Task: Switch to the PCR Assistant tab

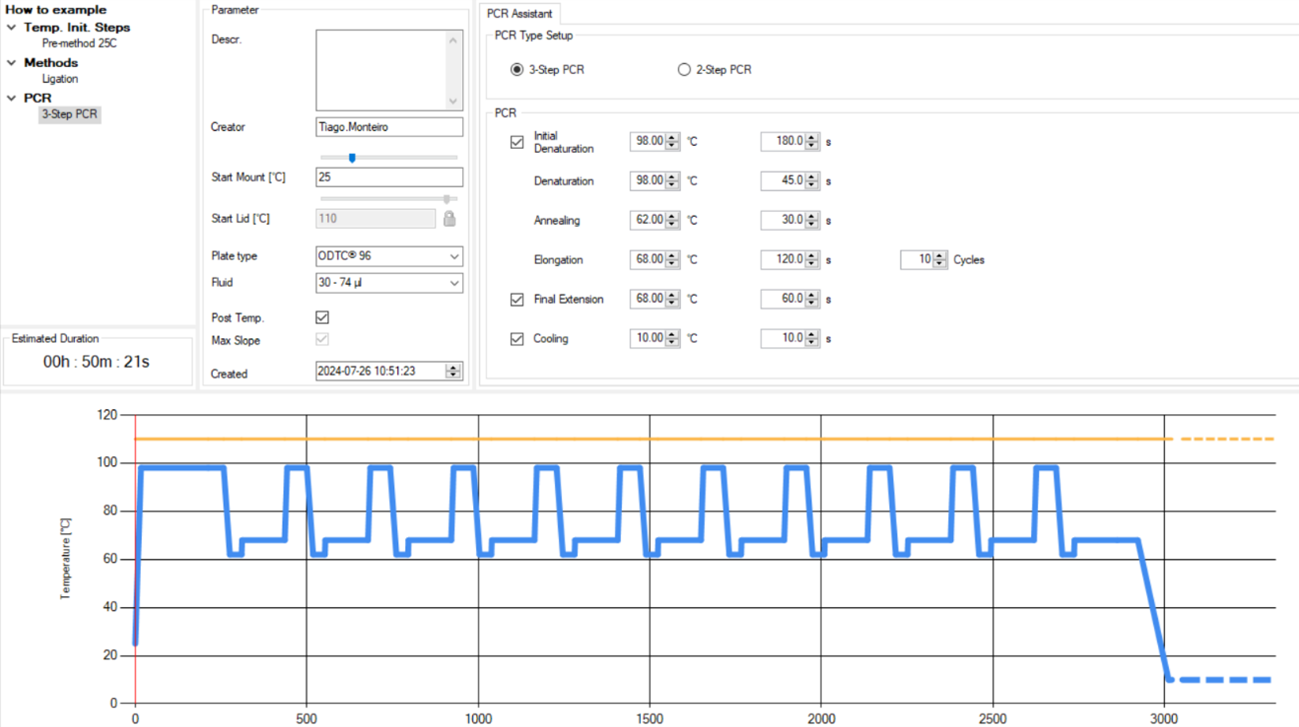Action: point(520,14)
